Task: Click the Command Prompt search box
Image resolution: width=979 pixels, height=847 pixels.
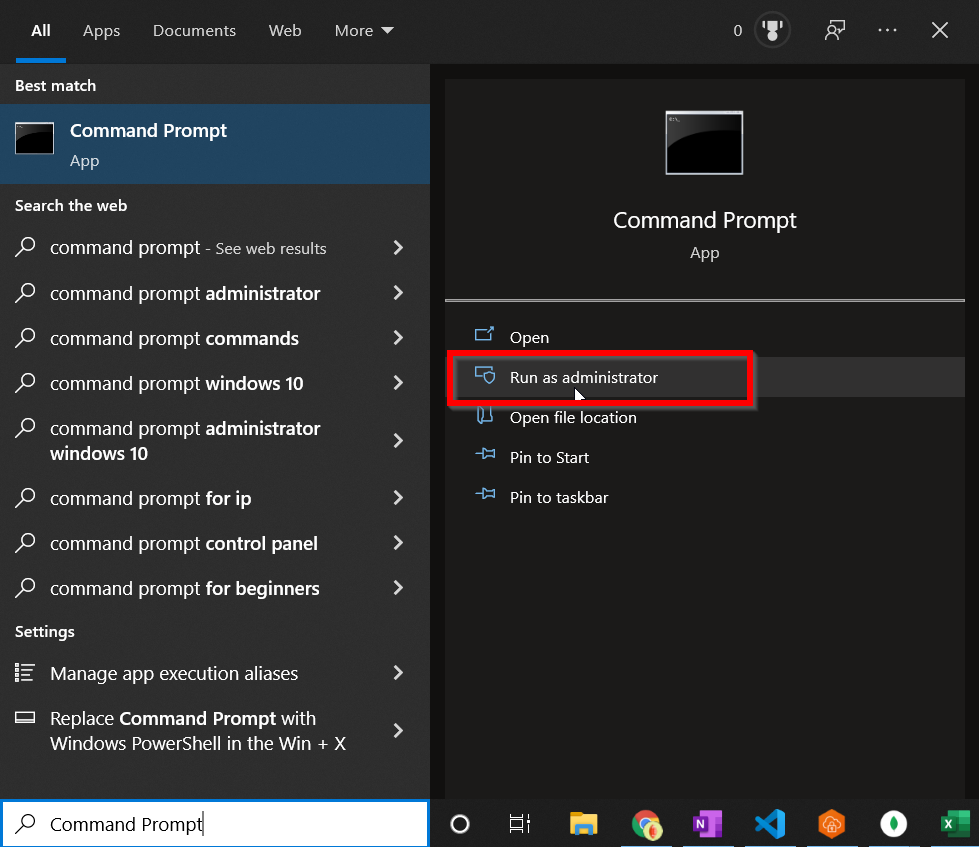Action: click(215, 824)
